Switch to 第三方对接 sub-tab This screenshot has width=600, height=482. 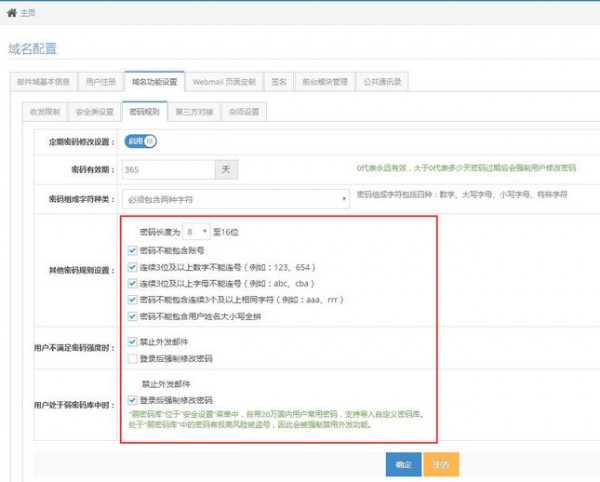click(194, 112)
